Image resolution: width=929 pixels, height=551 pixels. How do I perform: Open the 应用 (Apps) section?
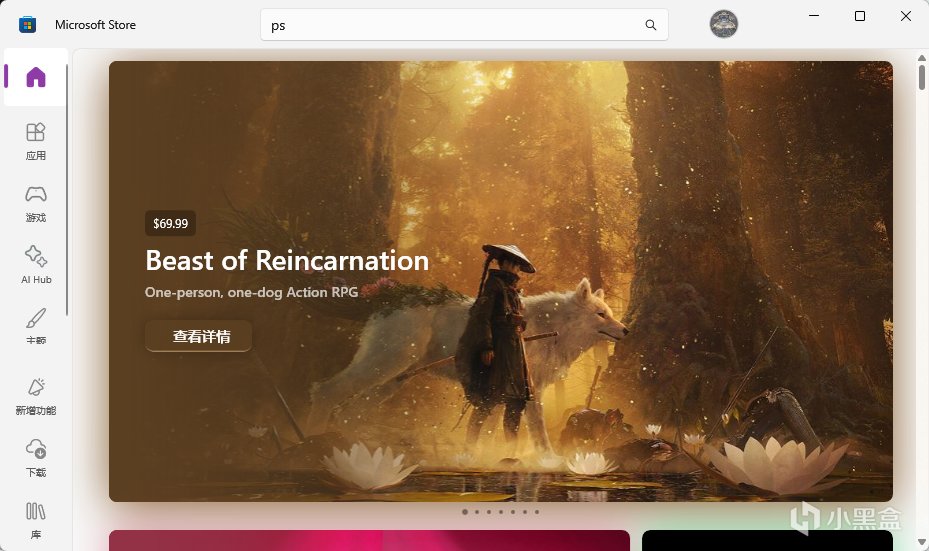pyautogui.click(x=36, y=142)
